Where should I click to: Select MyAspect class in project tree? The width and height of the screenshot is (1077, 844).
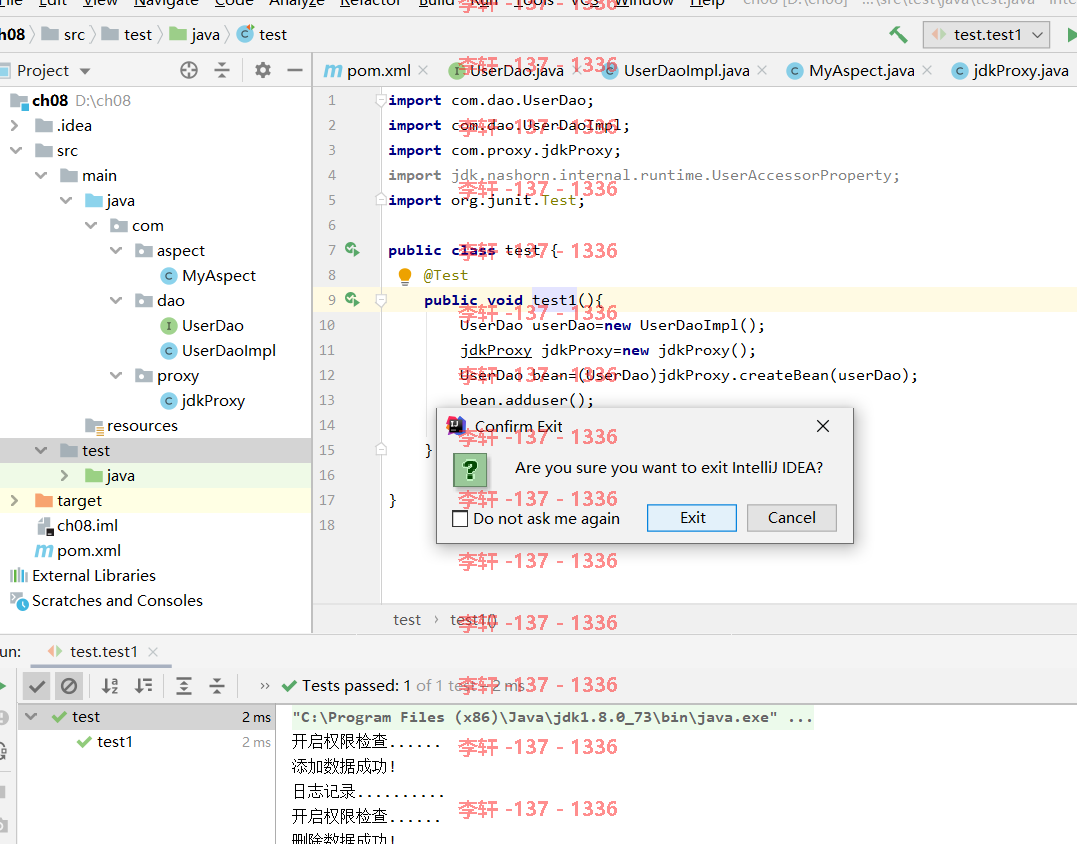coord(208,275)
